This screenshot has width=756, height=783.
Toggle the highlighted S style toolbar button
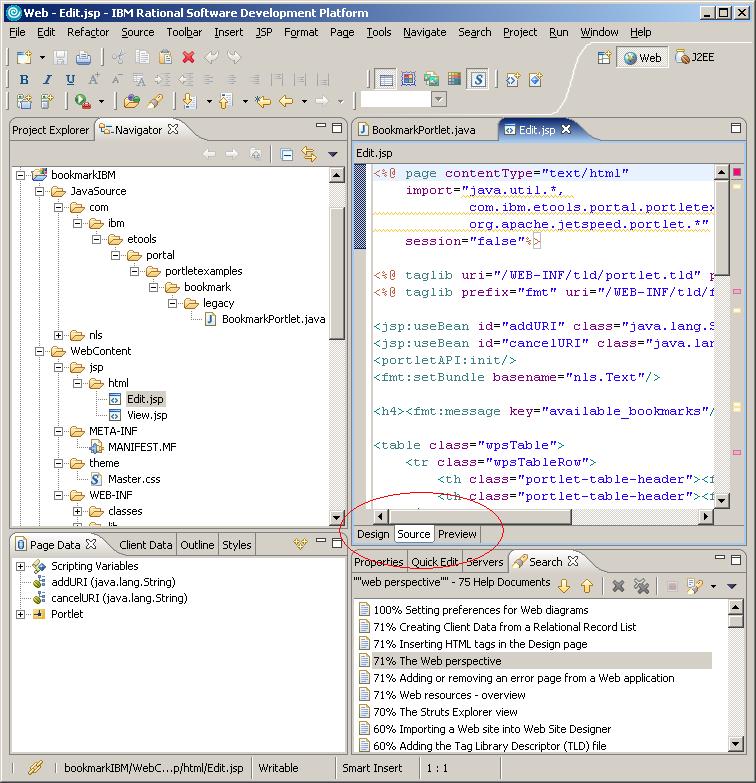(477, 79)
